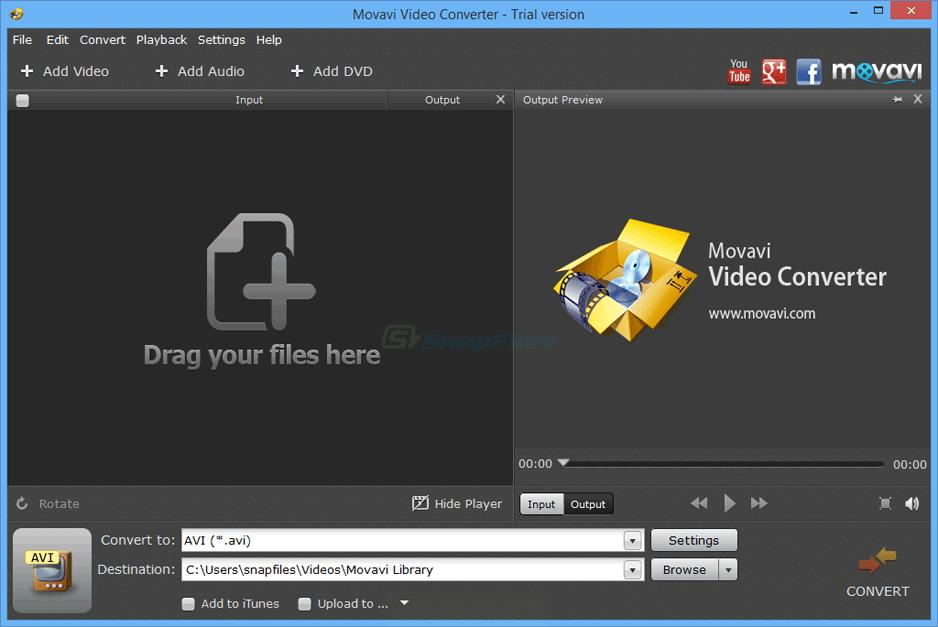Open the Playback menu
Screen dimensions: 938x627
(161, 40)
